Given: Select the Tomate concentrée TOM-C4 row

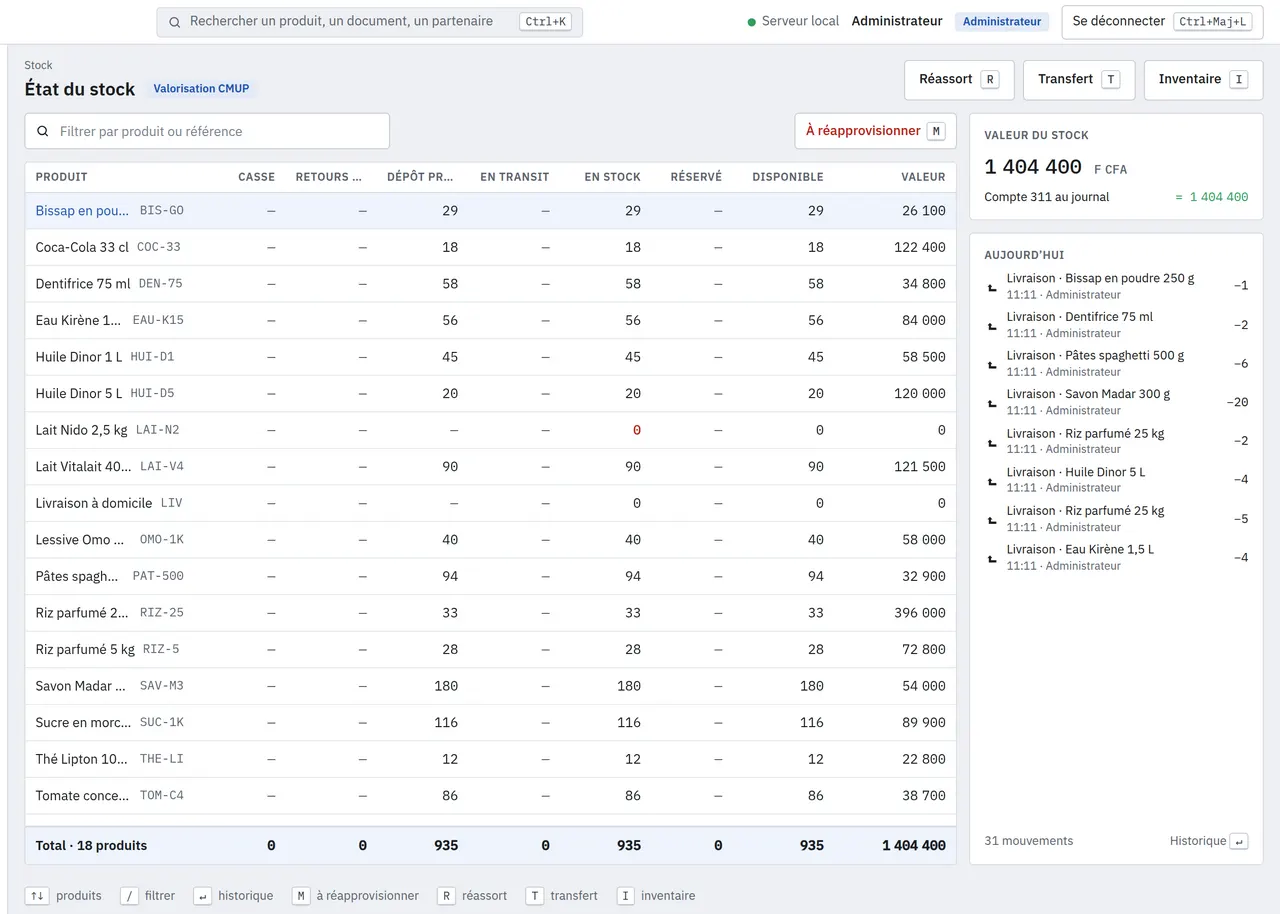Looking at the screenshot, I should pyautogui.click(x=490, y=795).
